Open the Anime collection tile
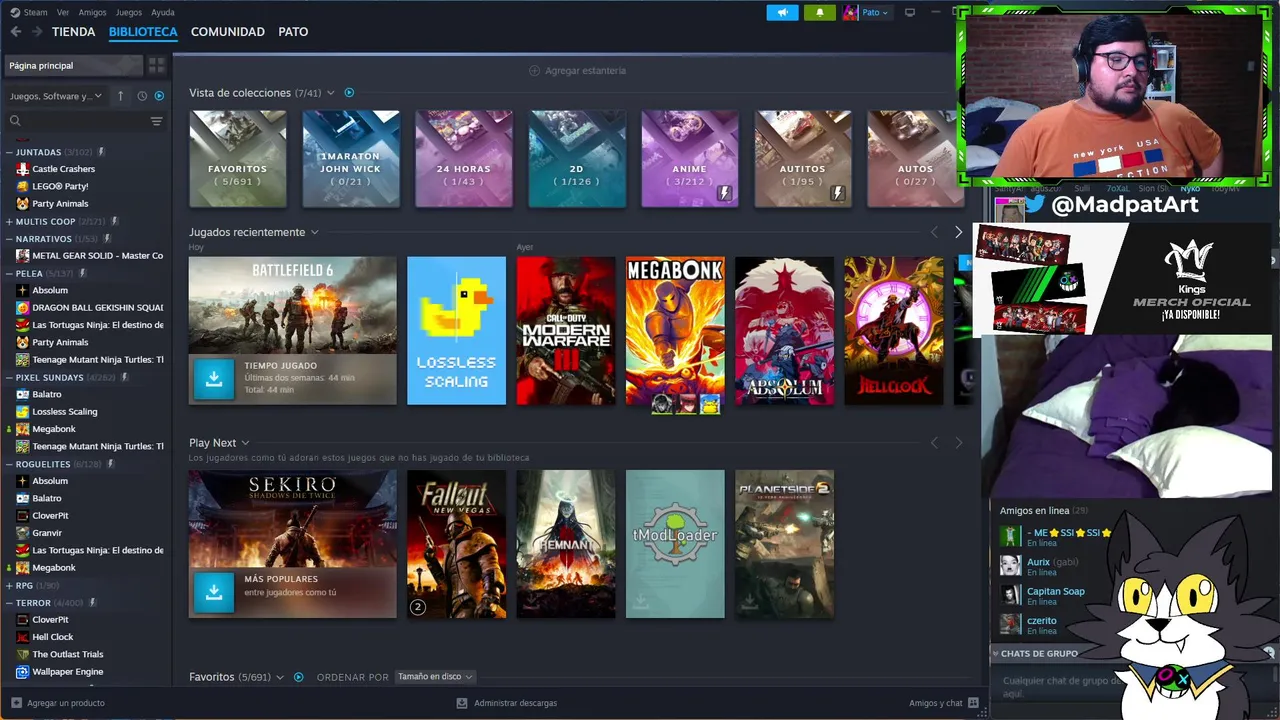The width and height of the screenshot is (1280, 720). click(x=690, y=159)
